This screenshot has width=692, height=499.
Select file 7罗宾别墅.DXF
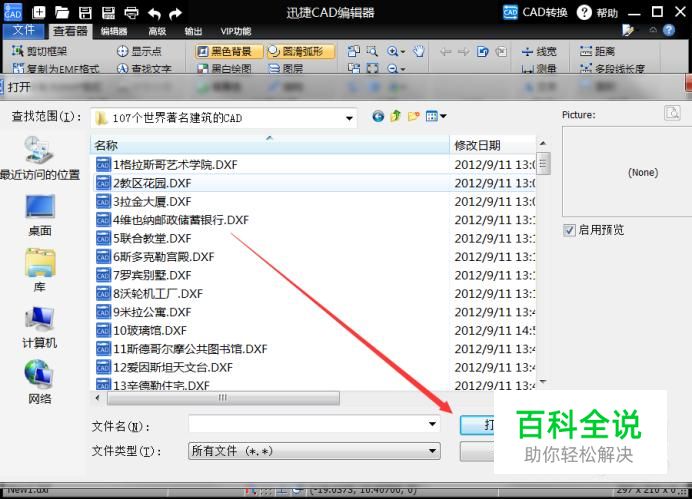click(x=152, y=275)
